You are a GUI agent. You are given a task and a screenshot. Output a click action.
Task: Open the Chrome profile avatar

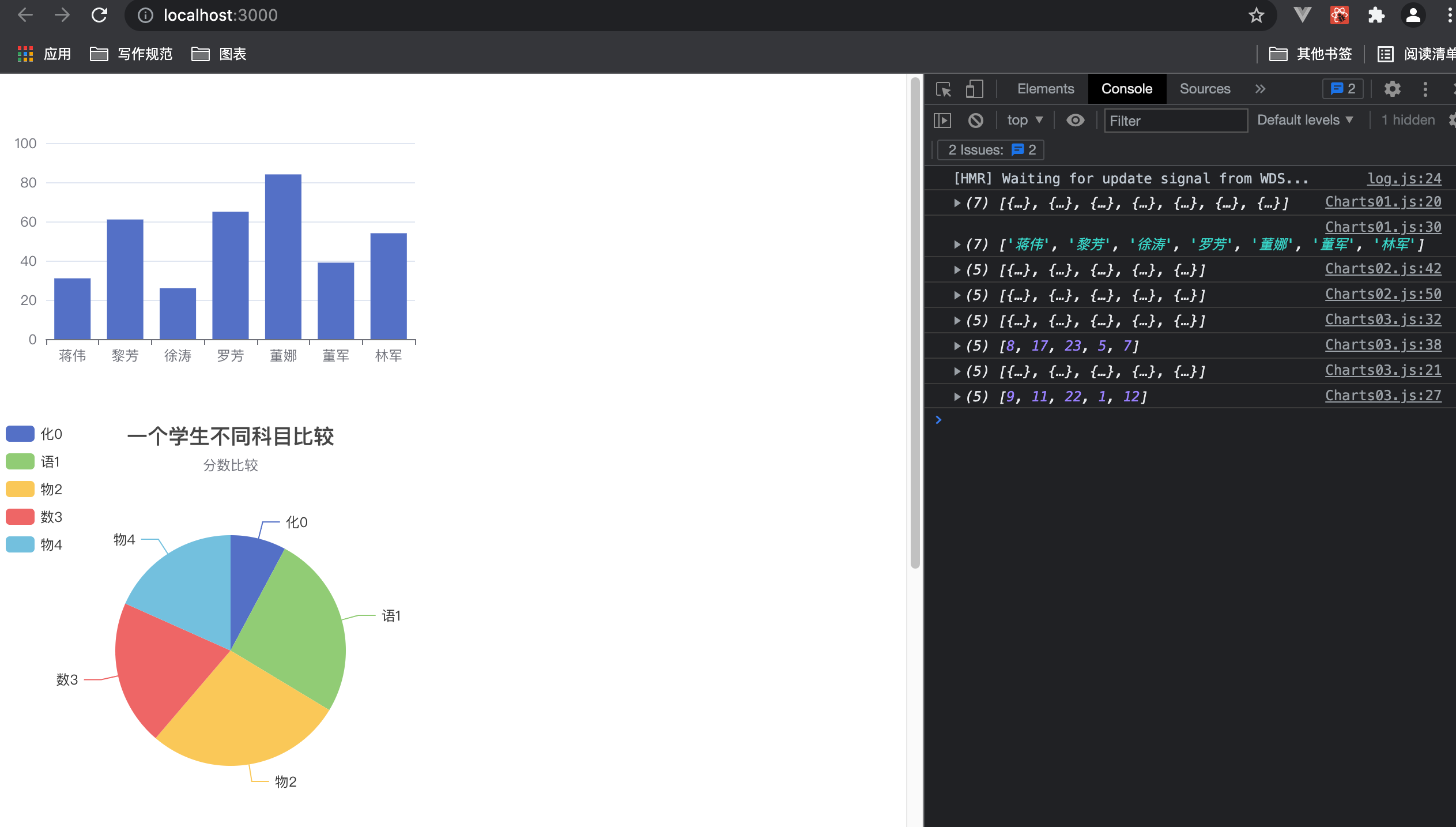click(1413, 14)
